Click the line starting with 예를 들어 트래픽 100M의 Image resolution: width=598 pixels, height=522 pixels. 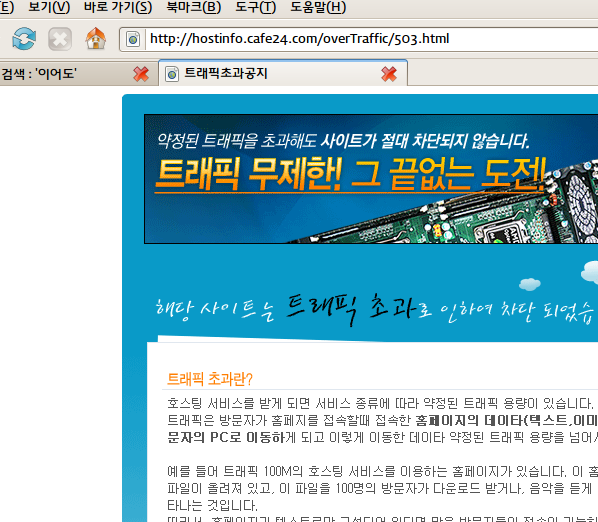(x=383, y=472)
